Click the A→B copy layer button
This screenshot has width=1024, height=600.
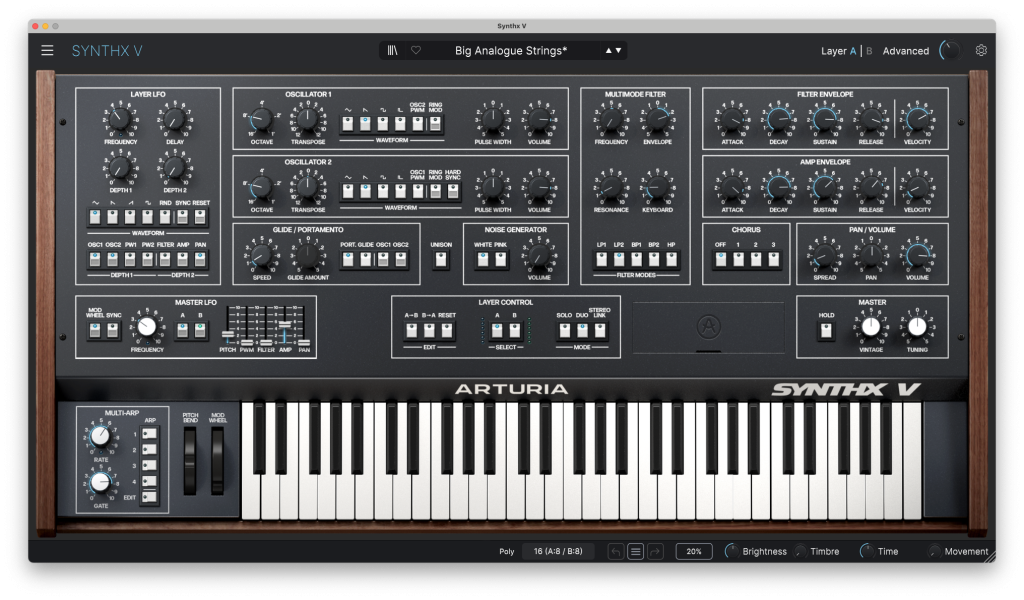(411, 331)
